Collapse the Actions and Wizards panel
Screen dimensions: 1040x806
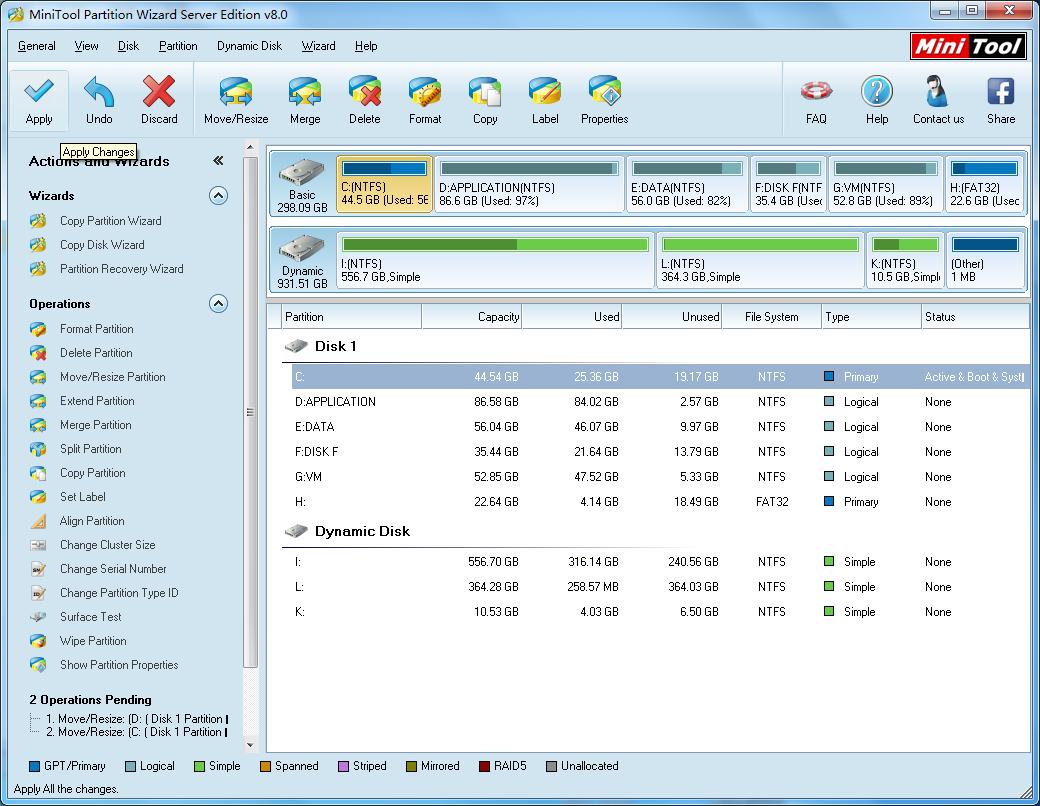[x=218, y=161]
